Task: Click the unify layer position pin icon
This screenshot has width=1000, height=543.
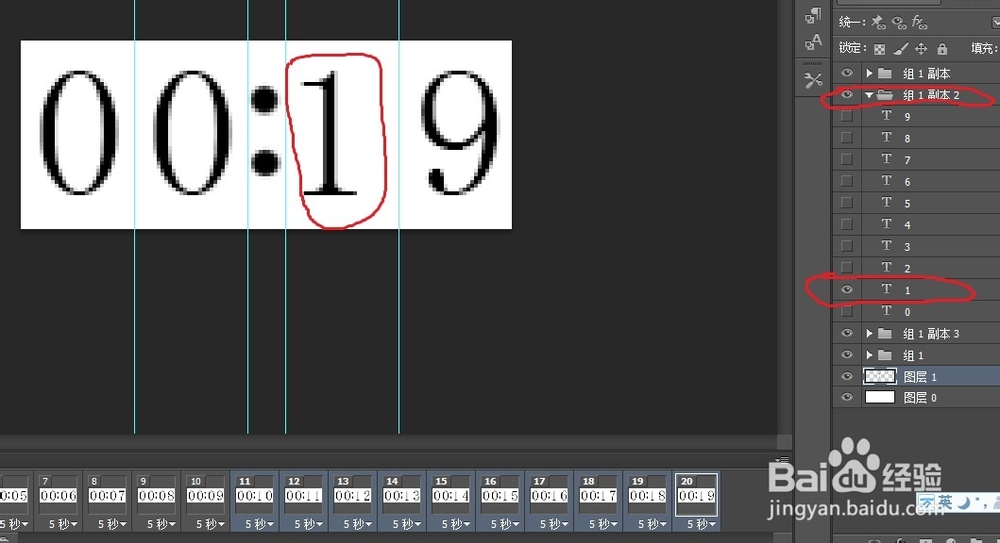Action: coord(878,23)
